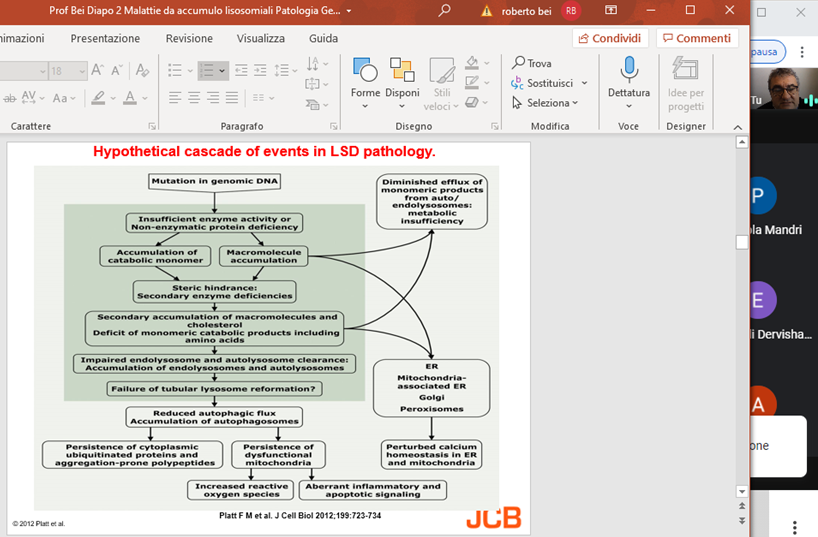Image resolution: width=818 pixels, height=537 pixels.
Task: Open the Convert to SmartArt options
Action: click(317, 104)
